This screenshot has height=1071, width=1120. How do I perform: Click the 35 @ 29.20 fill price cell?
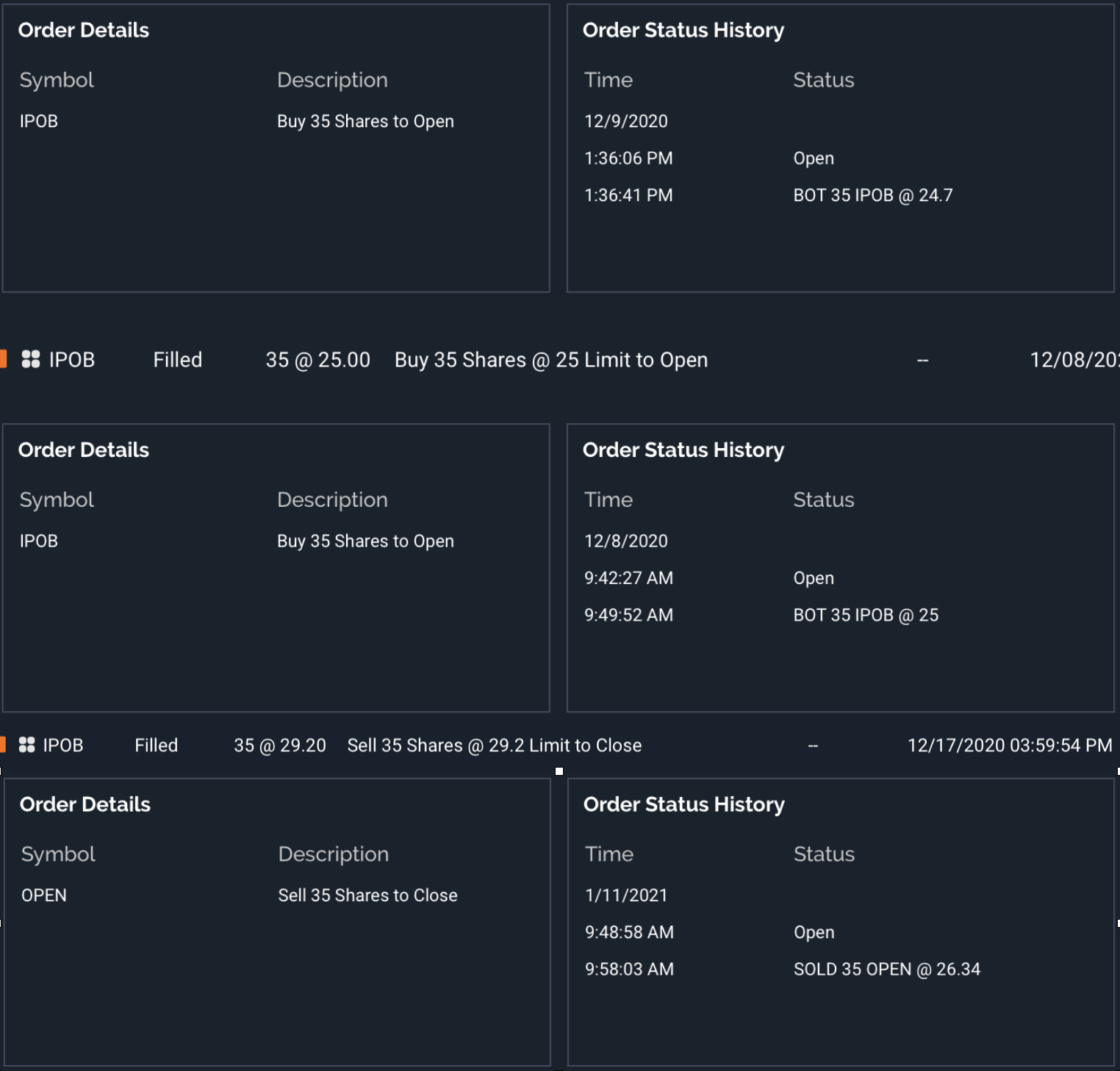click(x=279, y=746)
